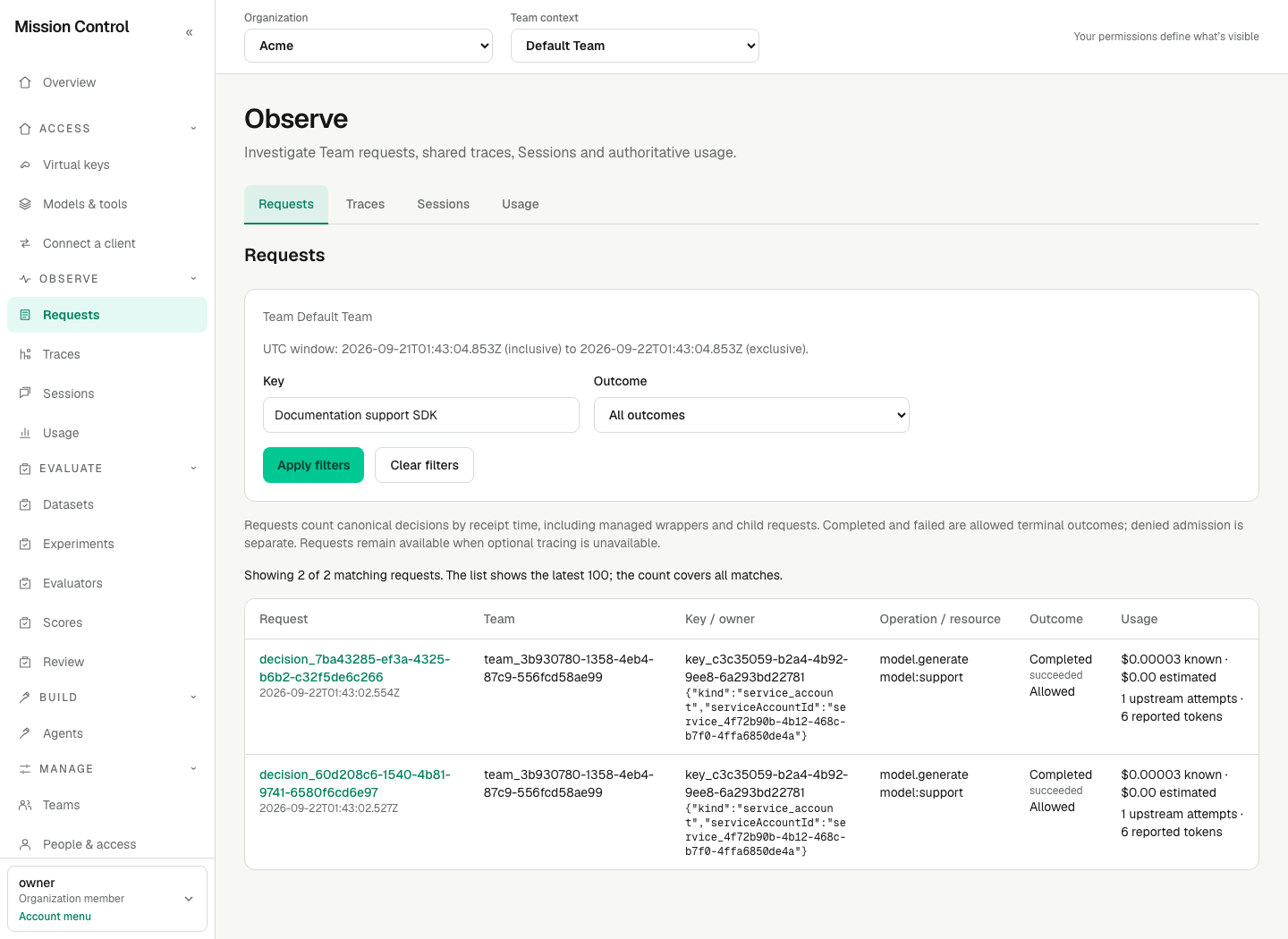This screenshot has height=939, width=1288.
Task: Click the Usage bar chart icon
Action: pos(25,433)
